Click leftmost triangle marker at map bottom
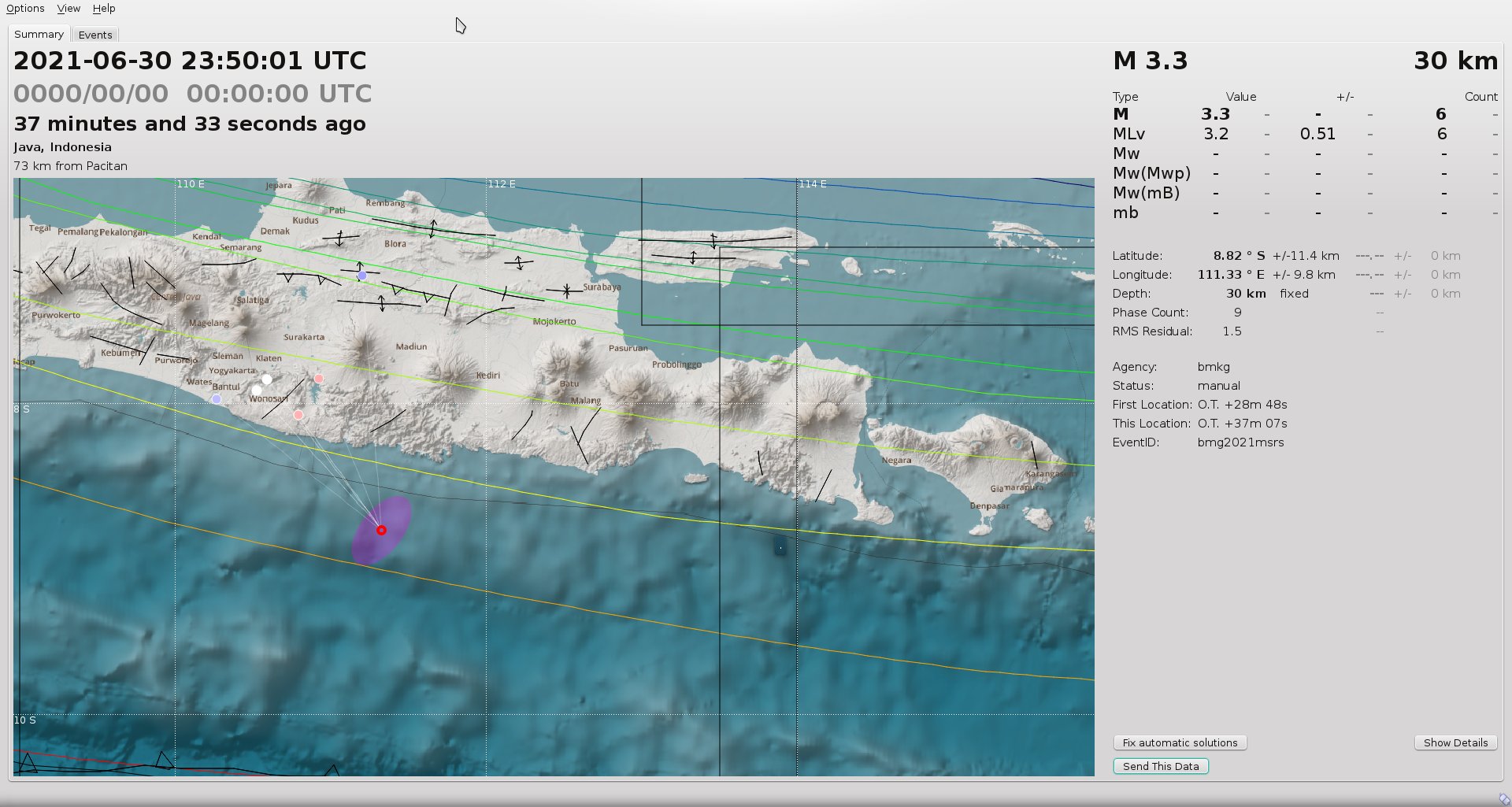 pyautogui.click(x=28, y=762)
